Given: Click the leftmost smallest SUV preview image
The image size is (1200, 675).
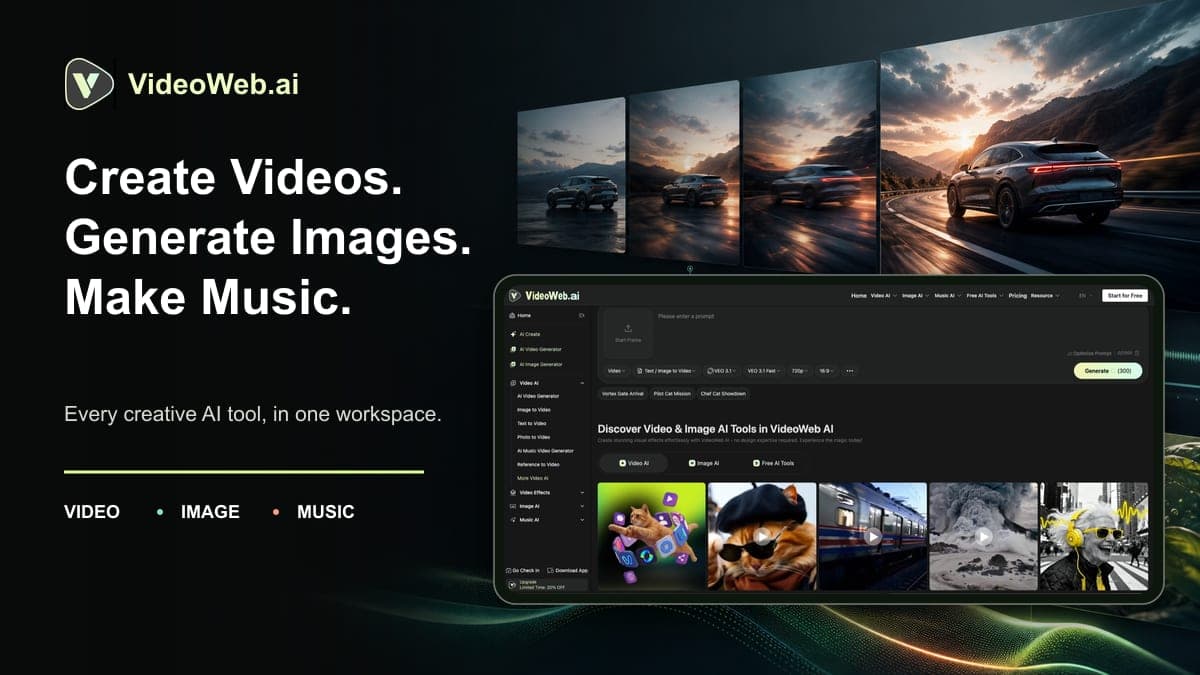Looking at the screenshot, I should tap(571, 176).
